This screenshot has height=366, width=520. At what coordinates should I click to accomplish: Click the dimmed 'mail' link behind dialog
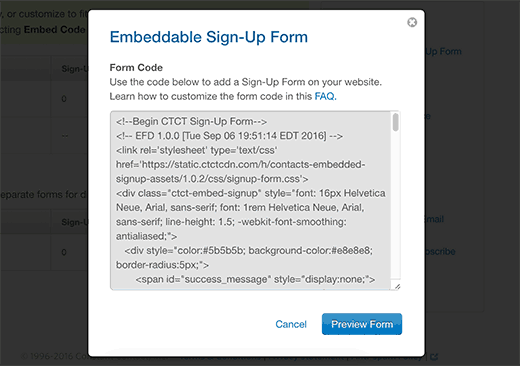coord(434,219)
